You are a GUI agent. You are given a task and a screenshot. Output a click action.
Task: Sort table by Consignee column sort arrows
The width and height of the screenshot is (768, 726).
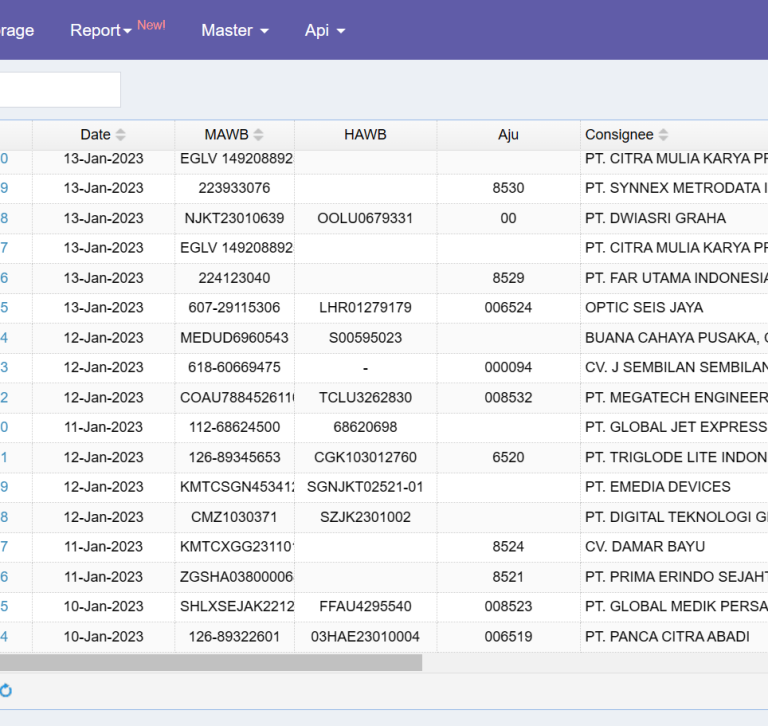tap(663, 135)
